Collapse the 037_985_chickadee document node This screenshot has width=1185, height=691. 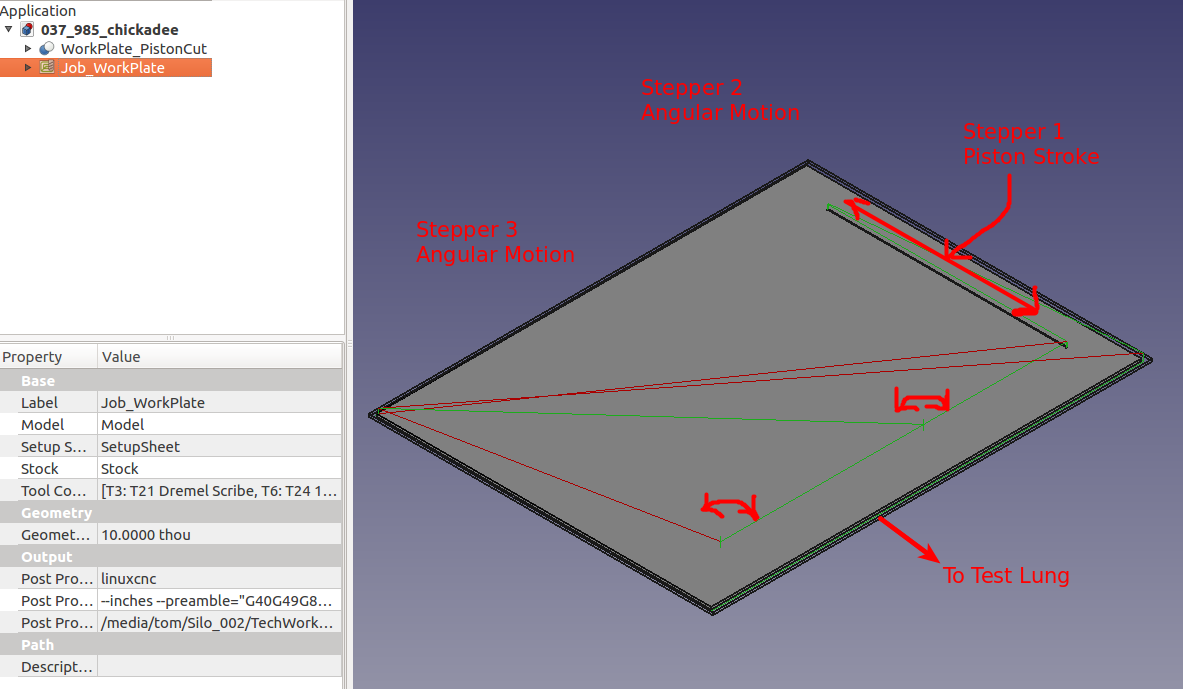point(9,30)
